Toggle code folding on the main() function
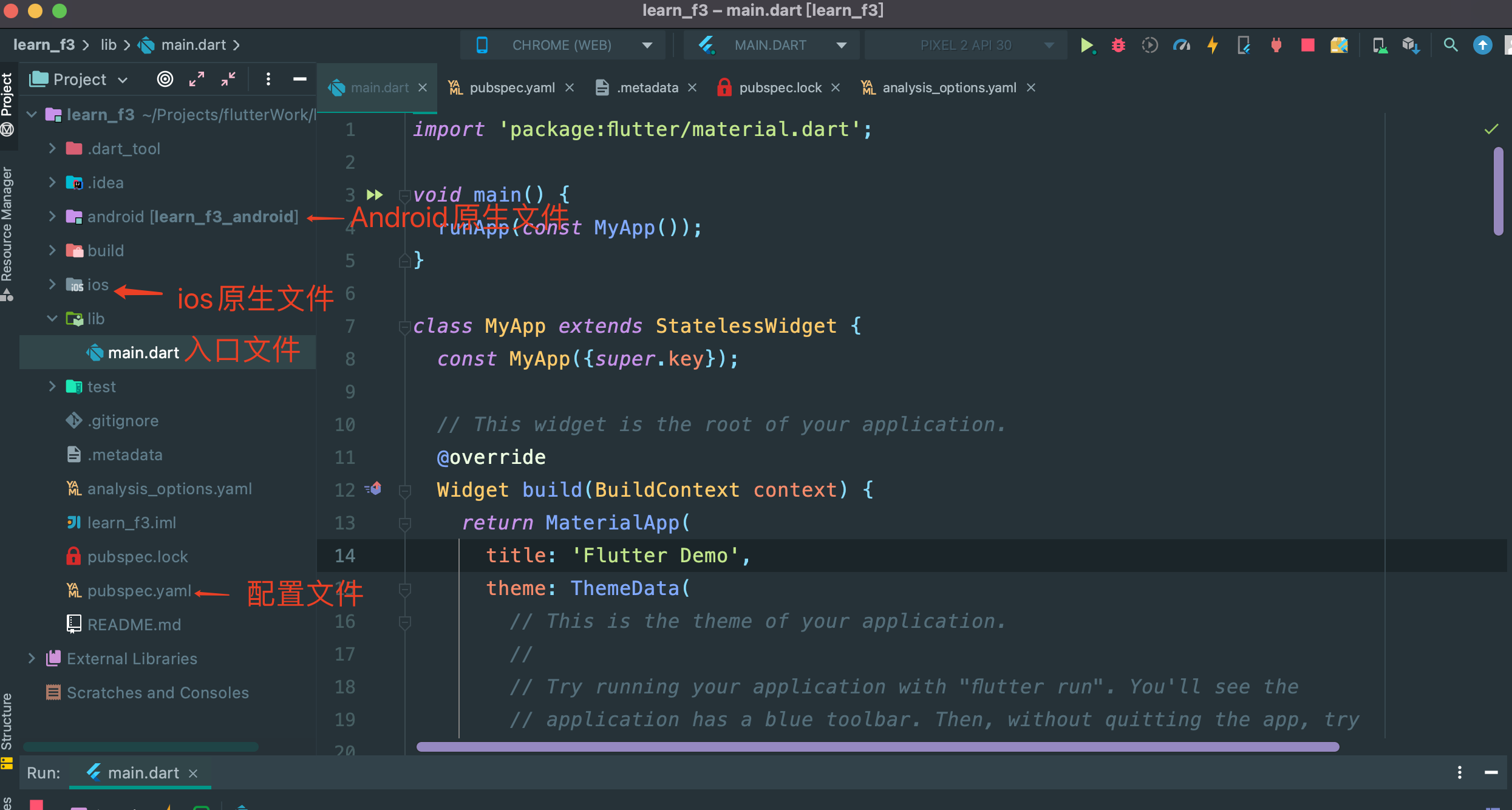 tap(404, 195)
